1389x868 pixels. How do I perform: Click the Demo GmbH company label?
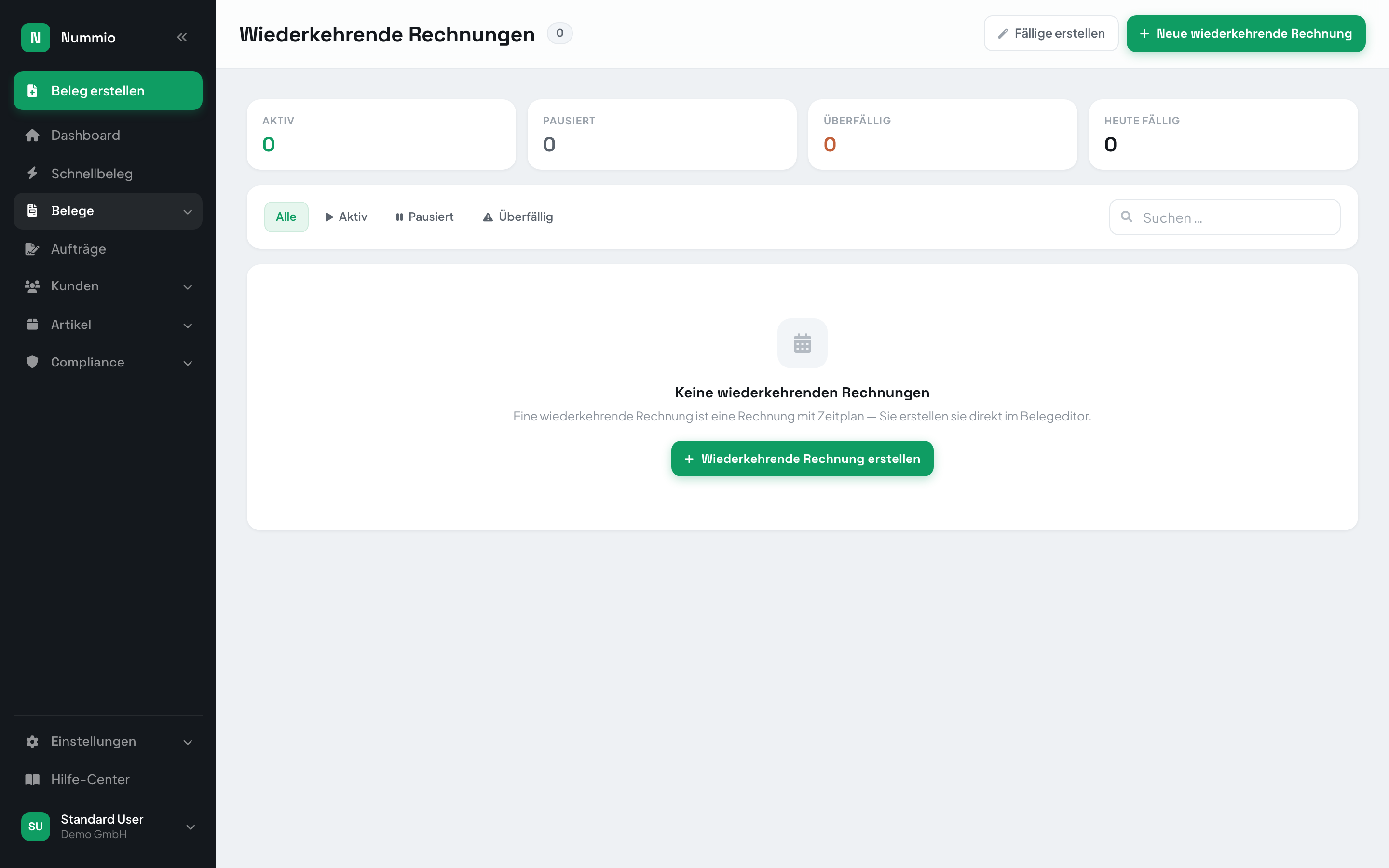coord(94,835)
